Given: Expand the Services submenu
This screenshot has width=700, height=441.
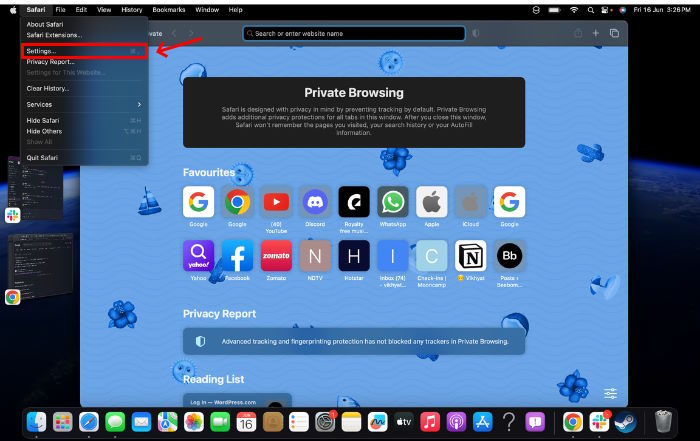Looking at the screenshot, I should click(84, 104).
